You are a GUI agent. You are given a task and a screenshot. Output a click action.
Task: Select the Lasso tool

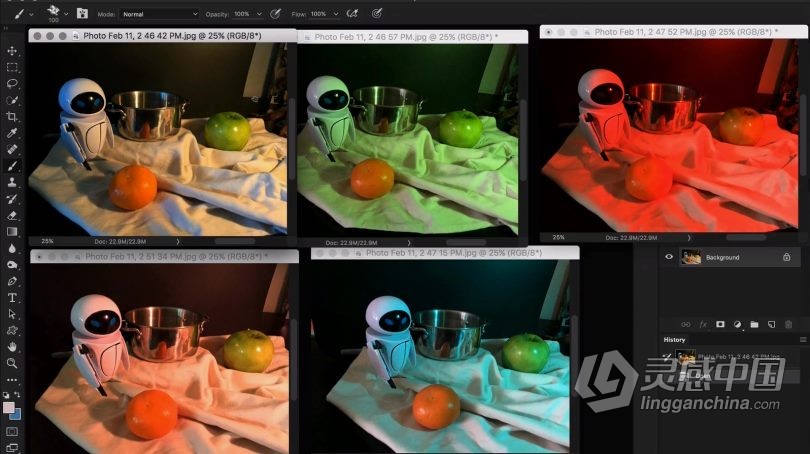(x=12, y=84)
